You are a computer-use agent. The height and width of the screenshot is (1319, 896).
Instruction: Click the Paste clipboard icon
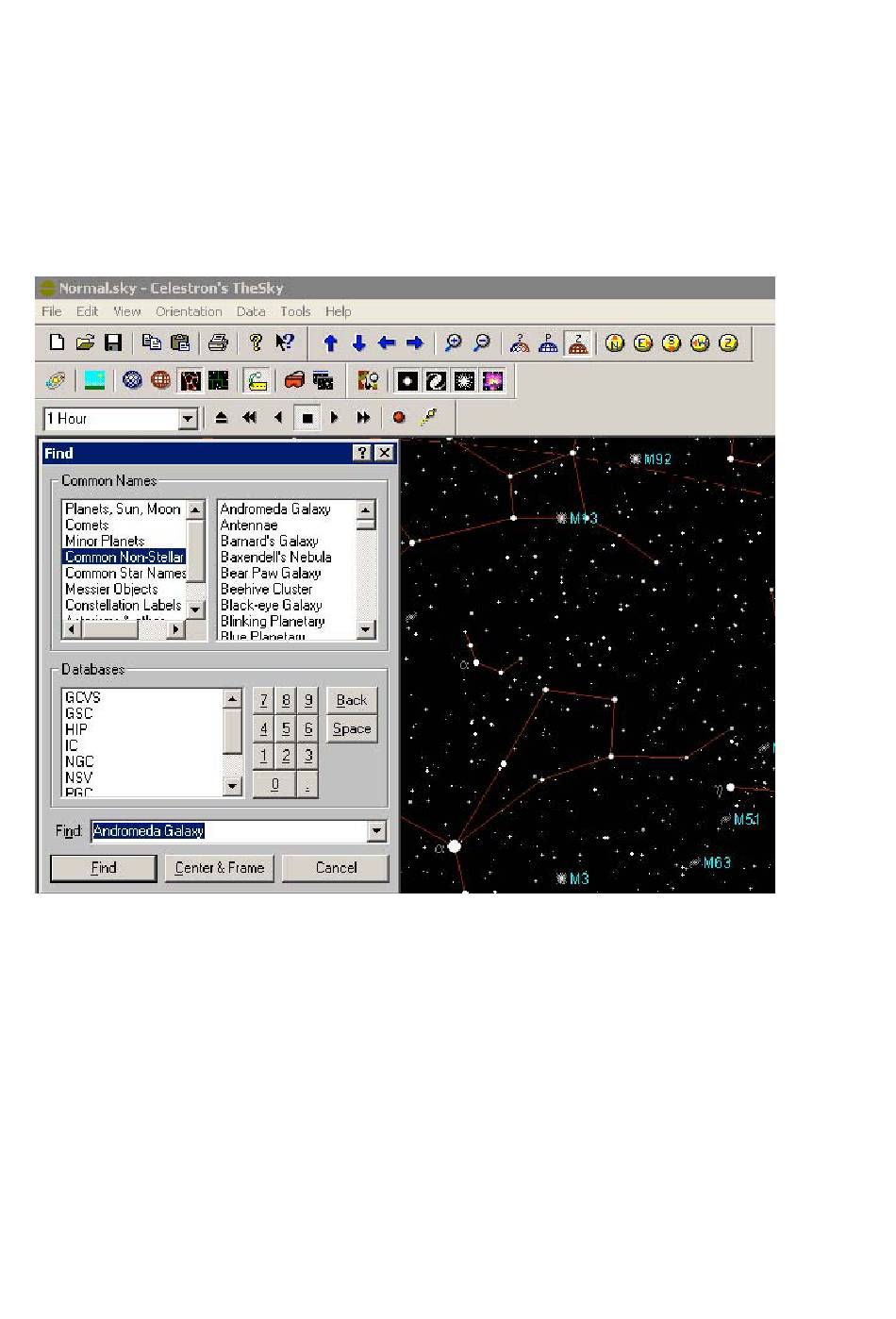[179, 342]
